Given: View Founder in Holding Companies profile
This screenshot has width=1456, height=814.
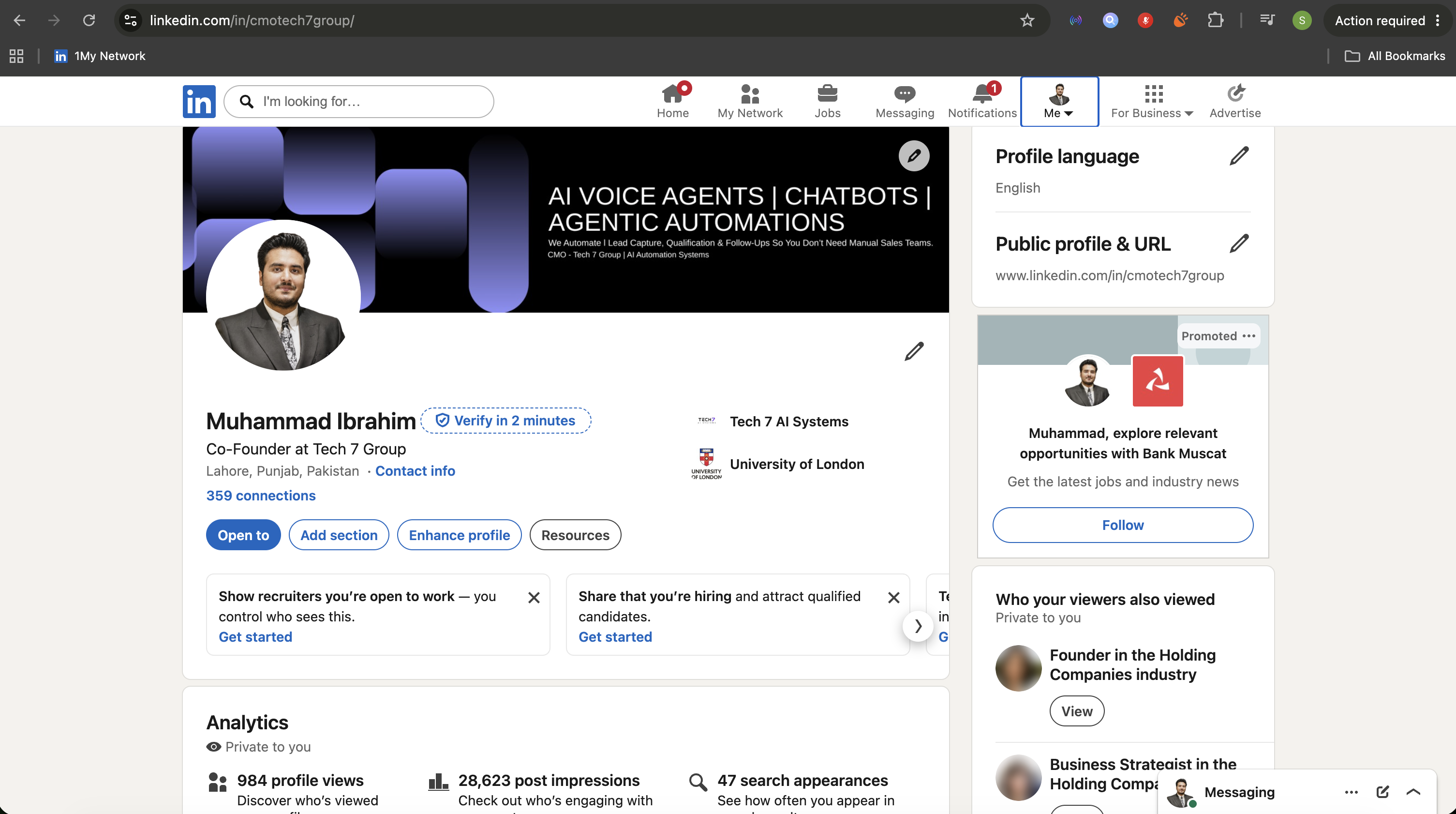Looking at the screenshot, I should pyautogui.click(x=1077, y=711).
